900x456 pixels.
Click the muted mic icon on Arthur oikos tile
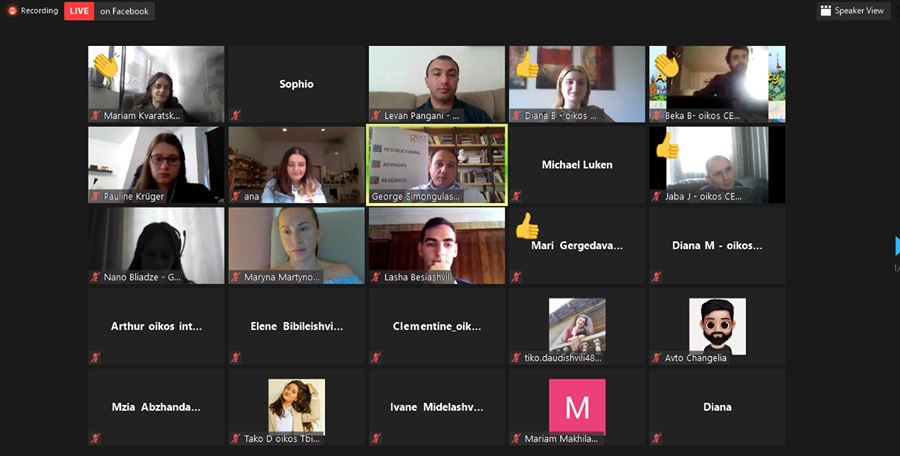click(x=95, y=357)
